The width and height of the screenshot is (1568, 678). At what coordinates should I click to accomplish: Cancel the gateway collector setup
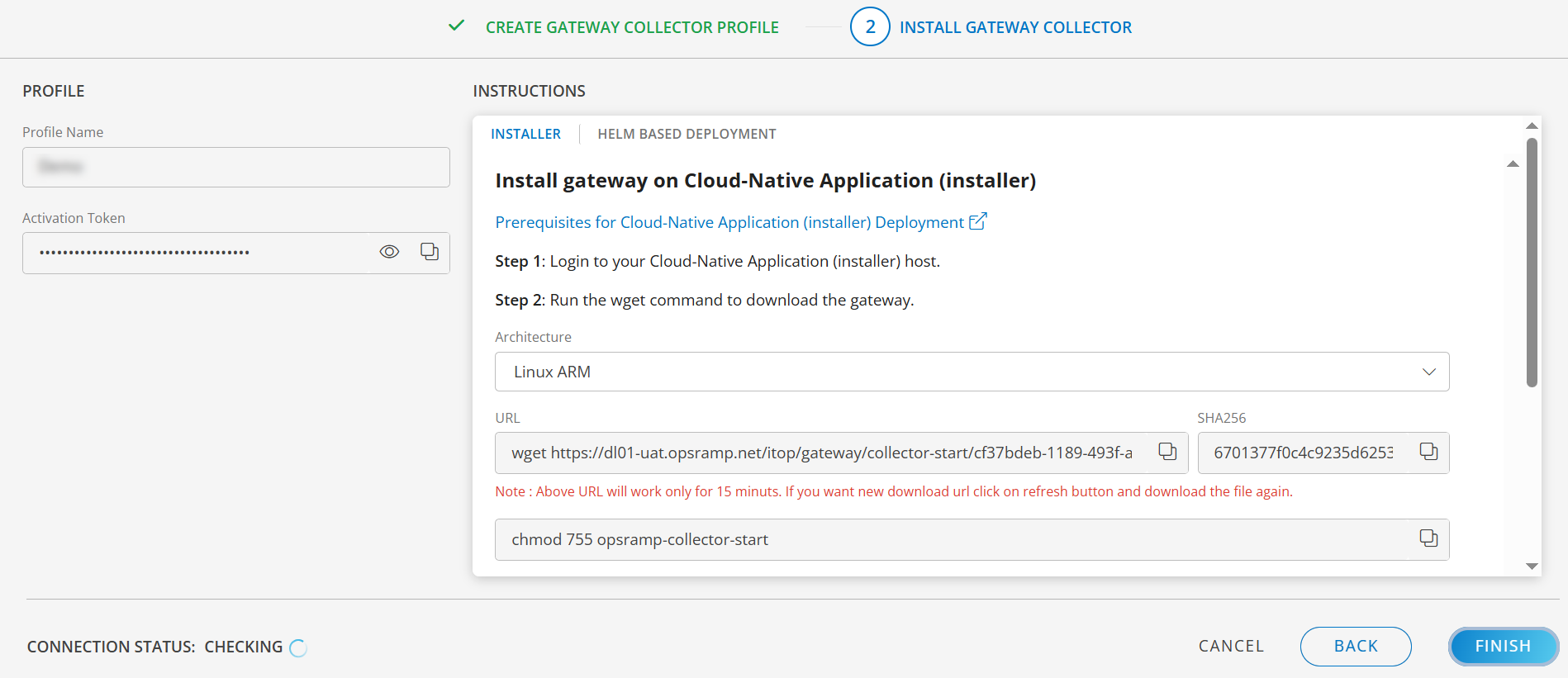[x=1231, y=646]
